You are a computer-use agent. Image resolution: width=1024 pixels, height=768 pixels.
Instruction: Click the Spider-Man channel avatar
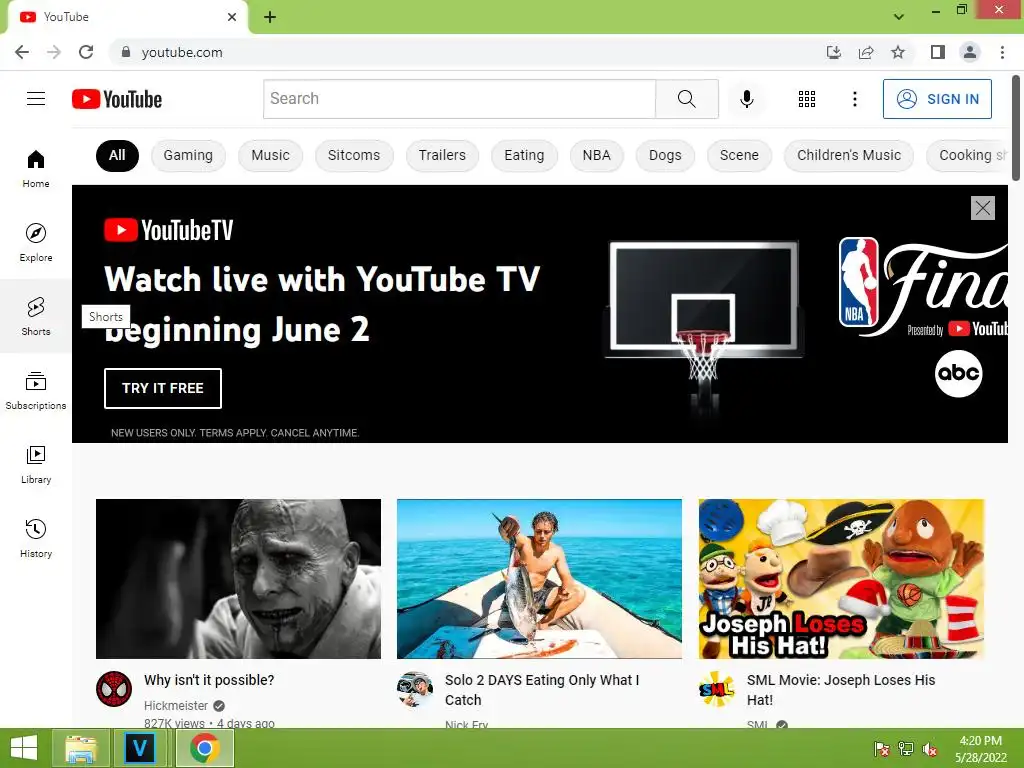(114, 688)
